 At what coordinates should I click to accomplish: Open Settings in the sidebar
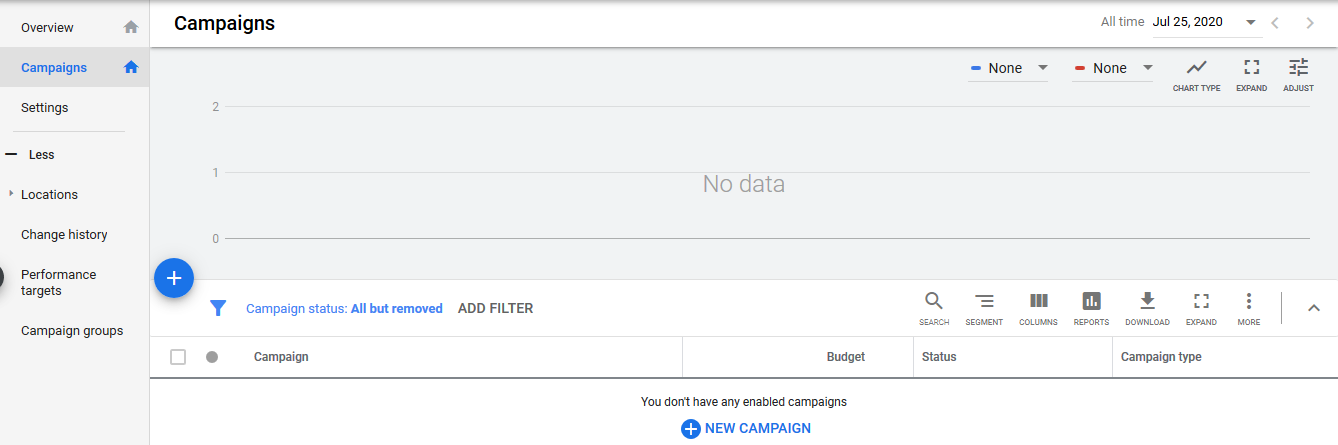pyautogui.click(x=45, y=108)
